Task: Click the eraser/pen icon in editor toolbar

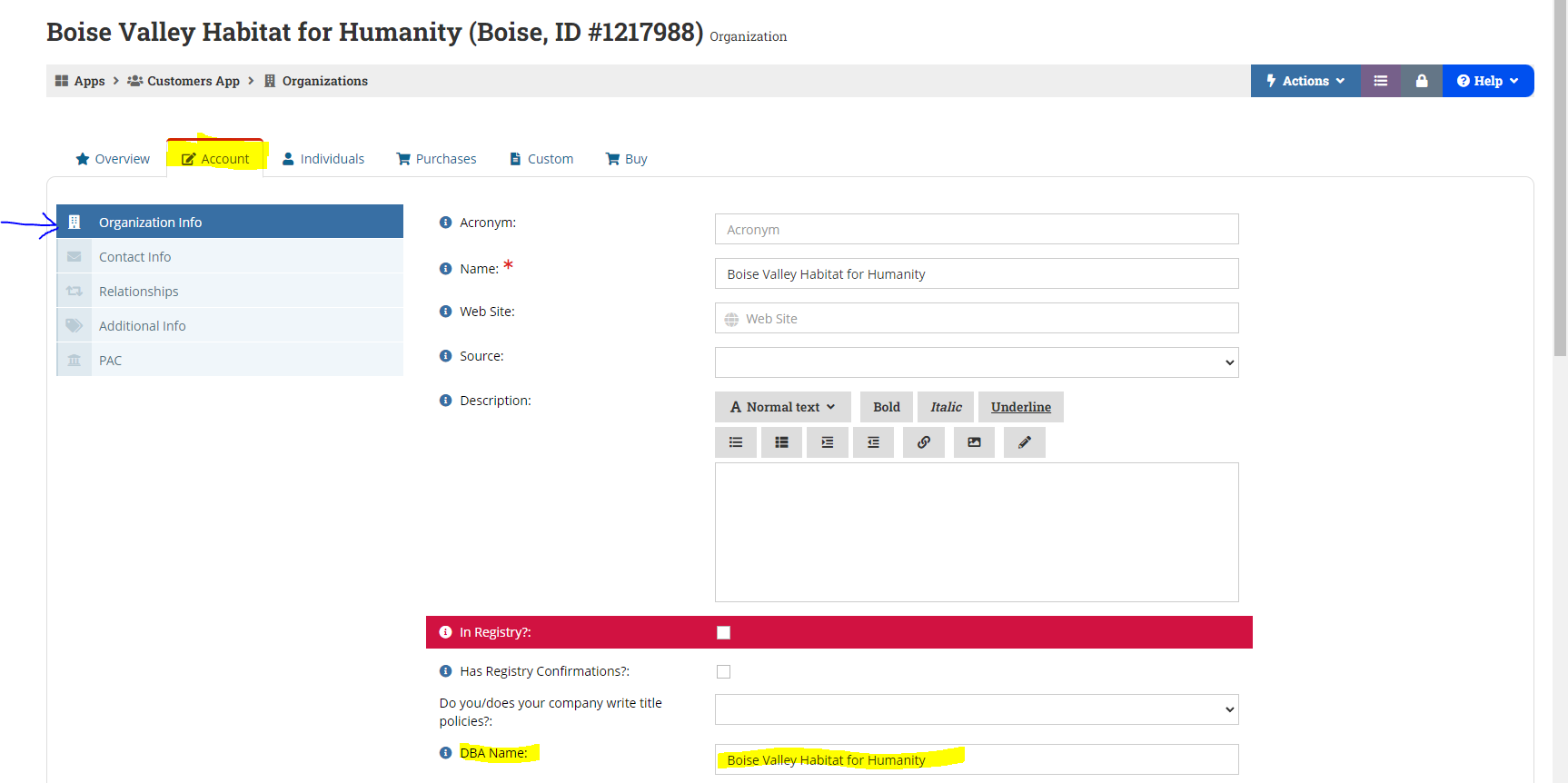Action: [1025, 442]
